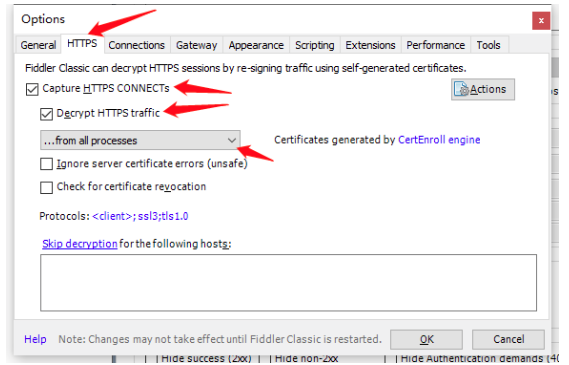
Task: Go to the Gateway tab
Action: pyautogui.click(x=196, y=45)
